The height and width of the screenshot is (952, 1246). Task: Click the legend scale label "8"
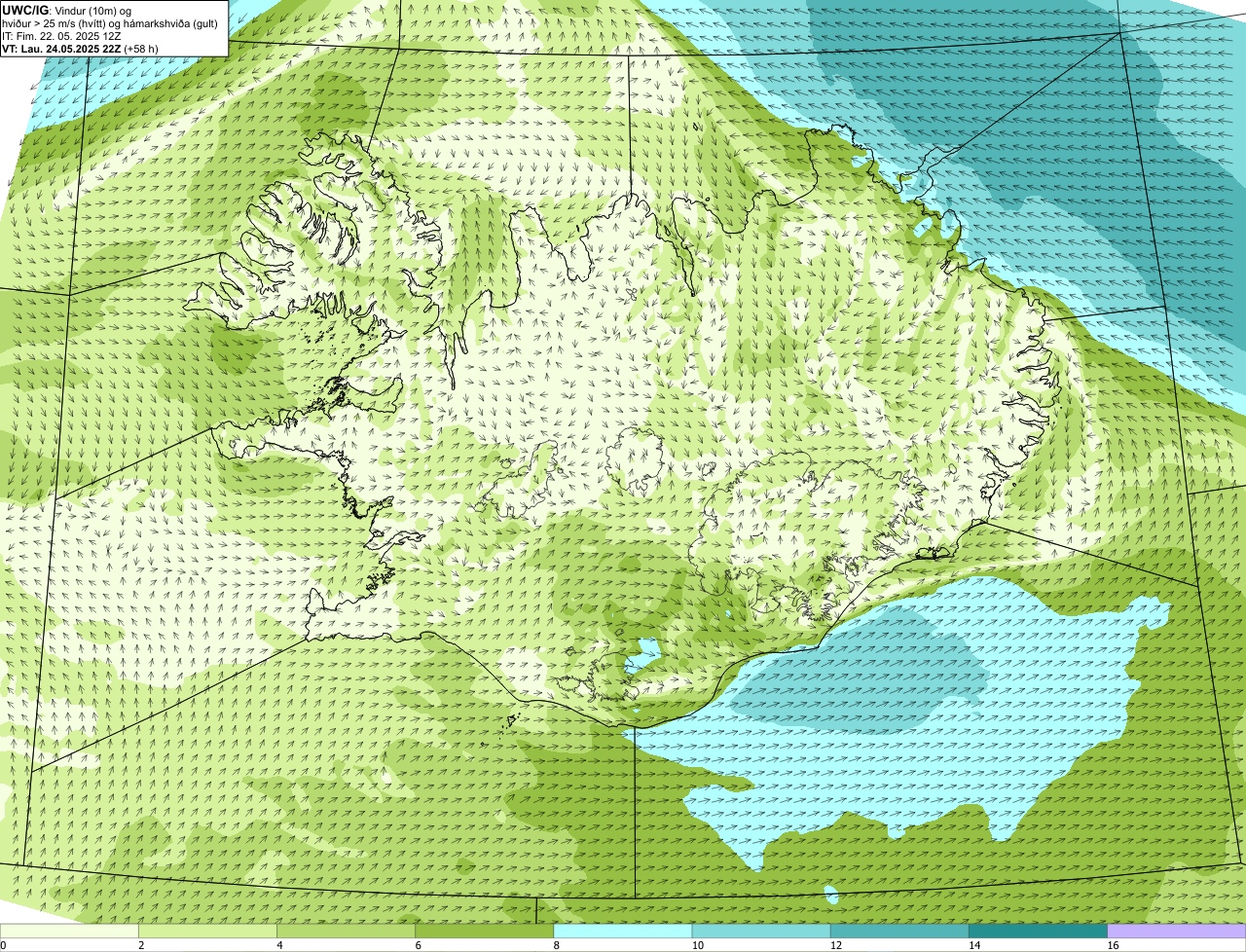[x=556, y=945]
